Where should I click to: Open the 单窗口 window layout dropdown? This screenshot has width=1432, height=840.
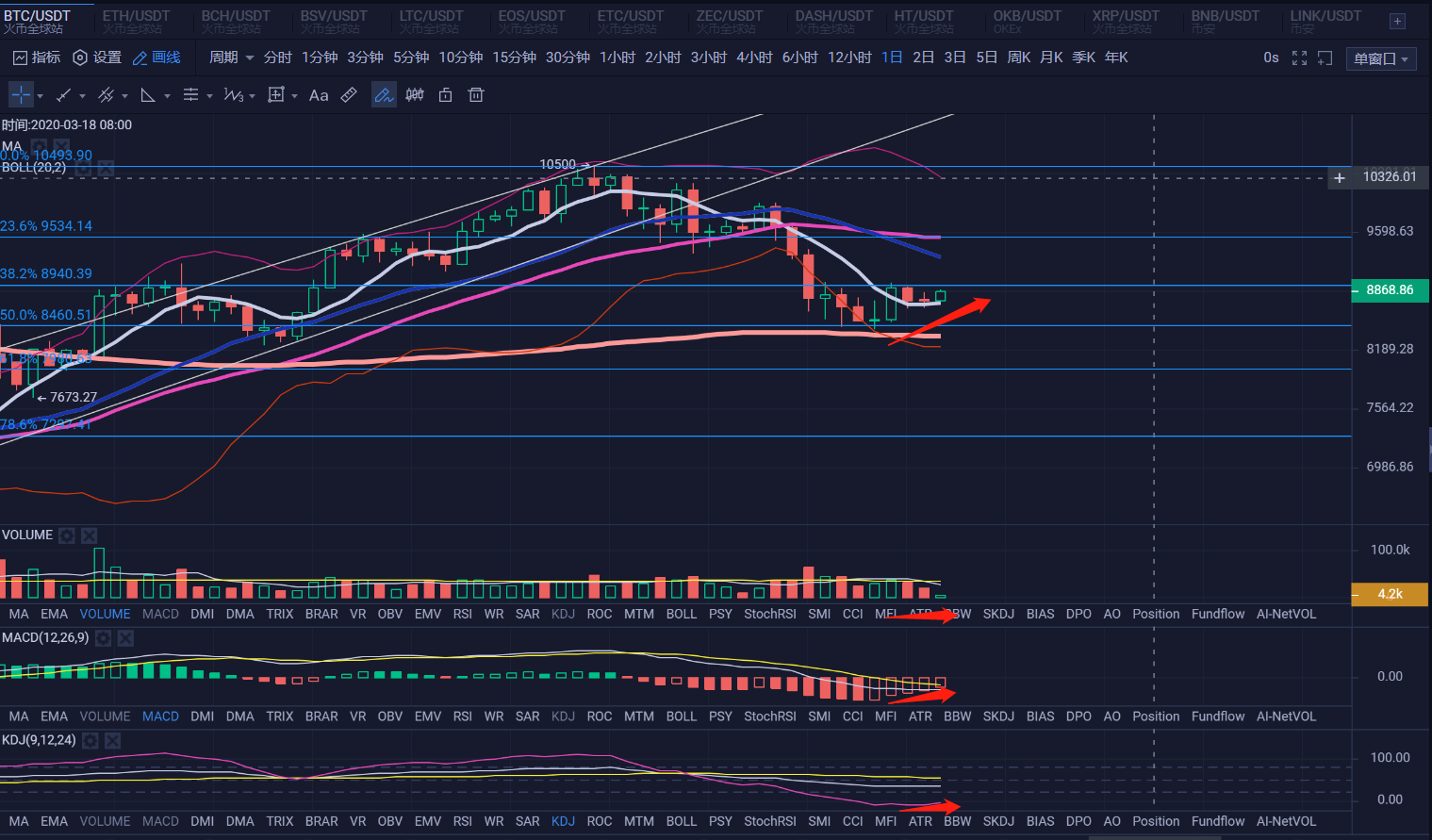tap(1381, 58)
